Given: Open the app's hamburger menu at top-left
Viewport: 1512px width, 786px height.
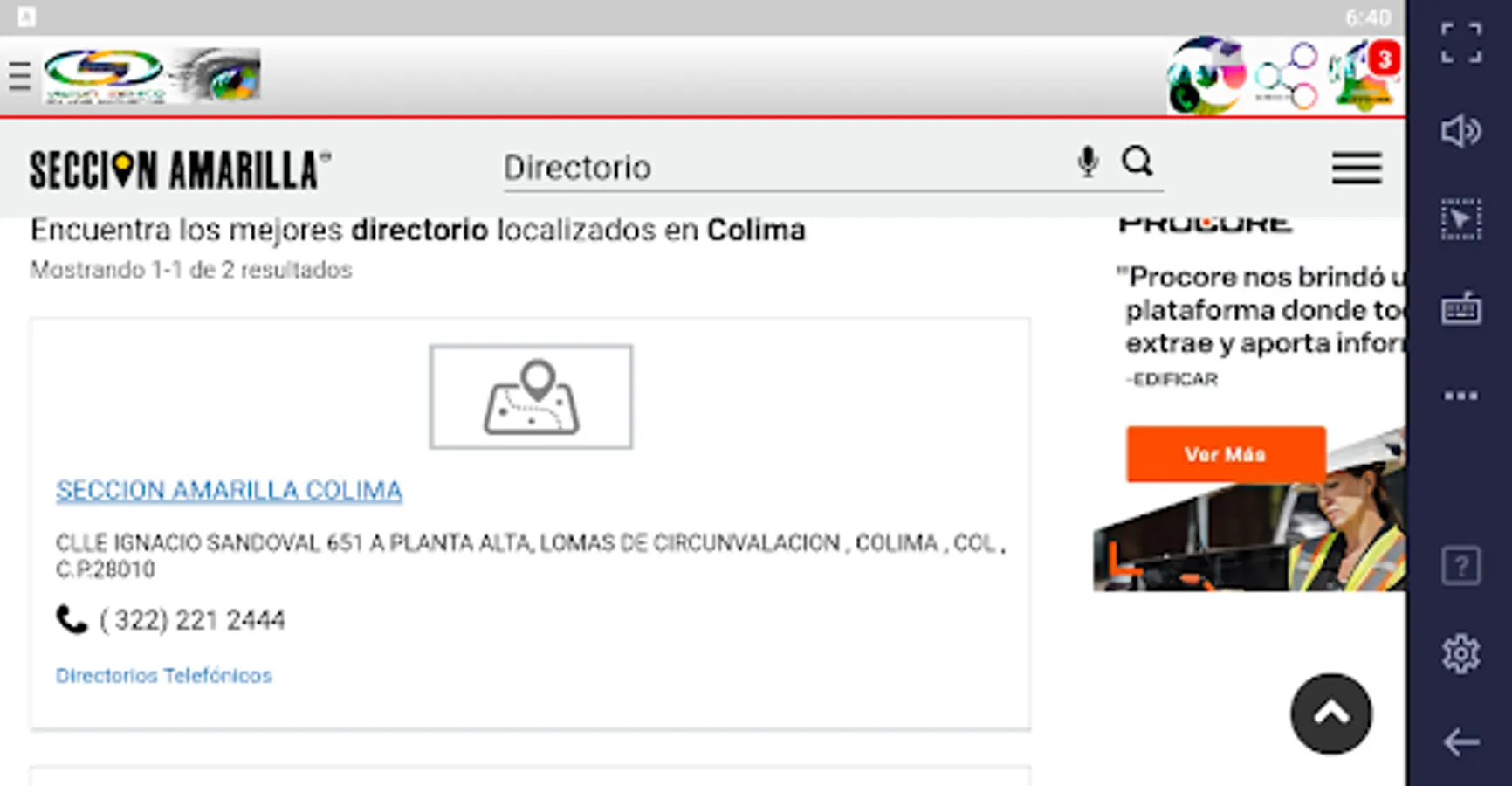Looking at the screenshot, I should [x=19, y=77].
